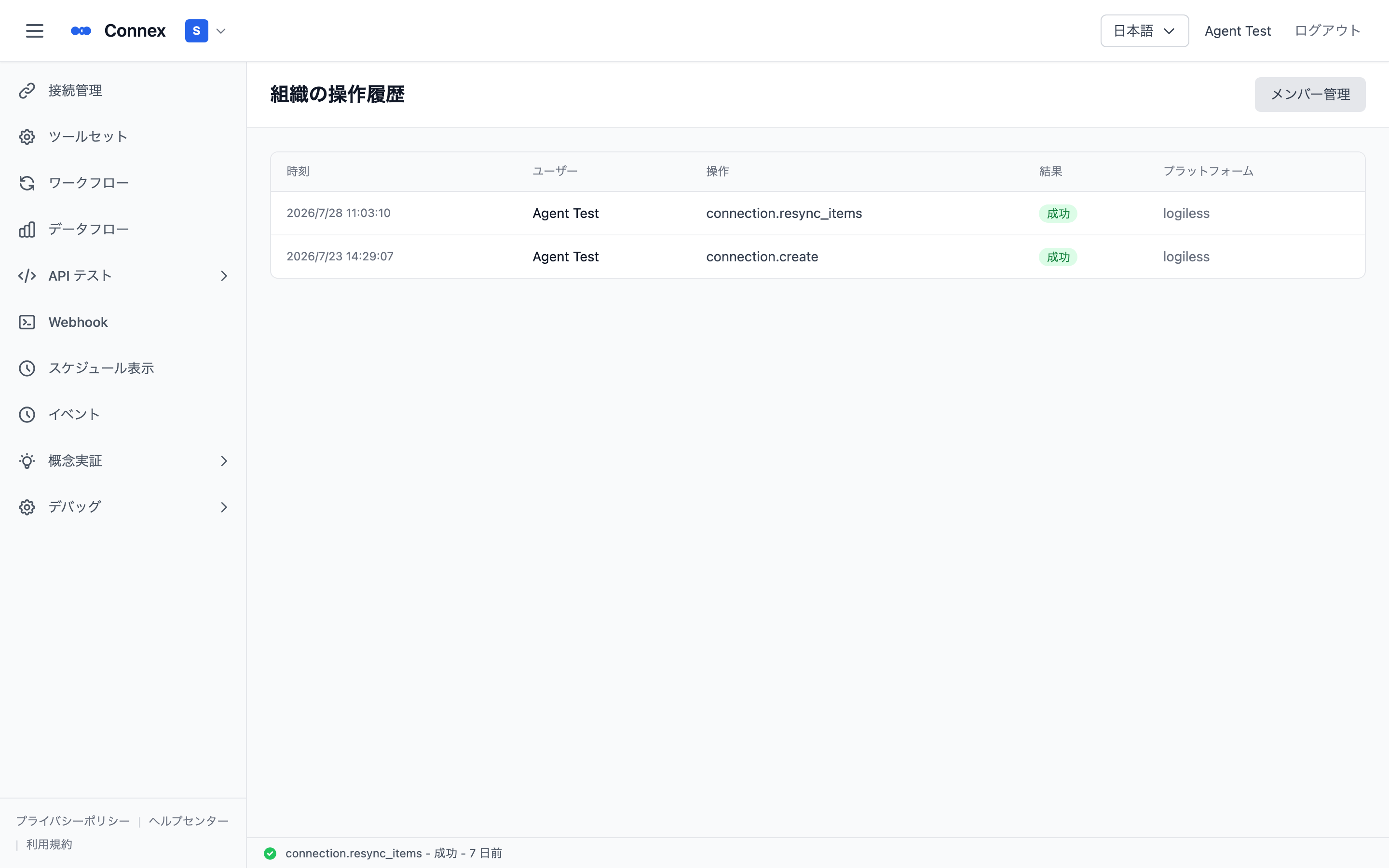Expand the API テスト chevron

[x=224, y=276]
